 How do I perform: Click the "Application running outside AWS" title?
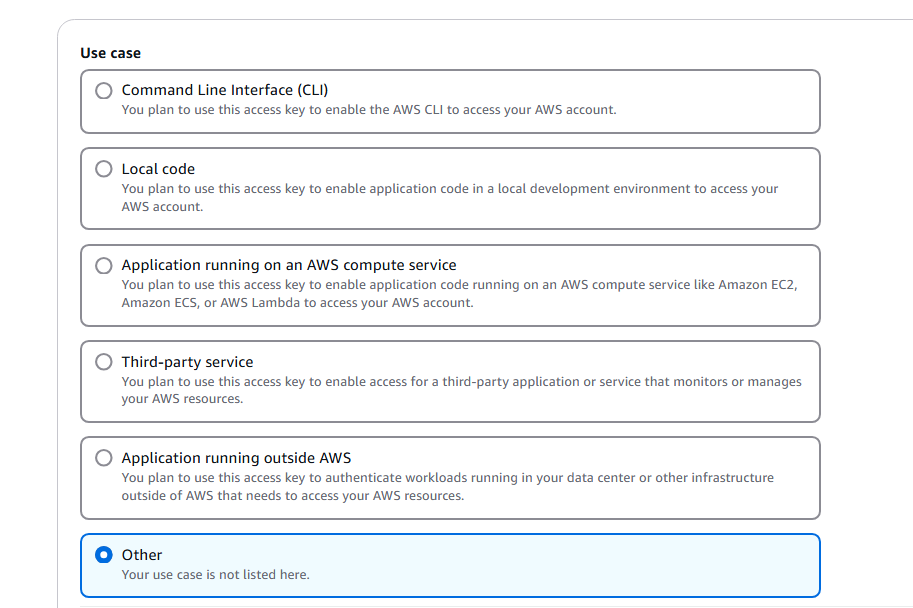[x=236, y=458]
